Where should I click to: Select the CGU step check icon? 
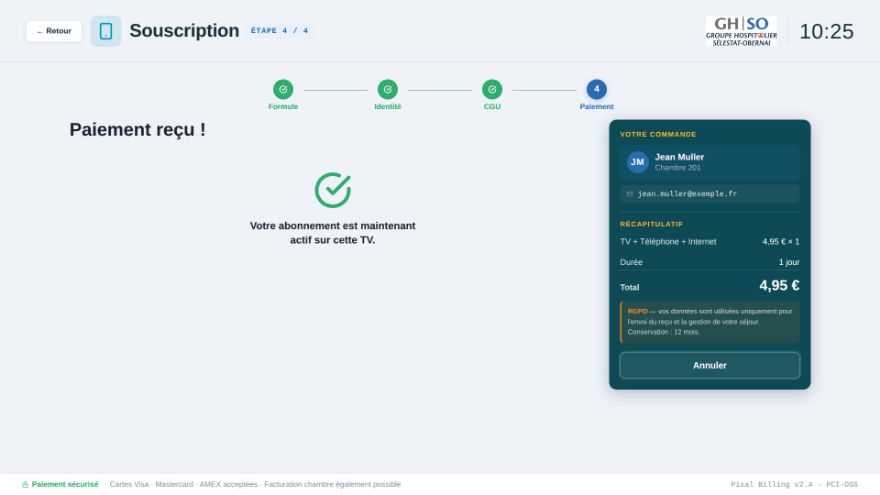492,89
